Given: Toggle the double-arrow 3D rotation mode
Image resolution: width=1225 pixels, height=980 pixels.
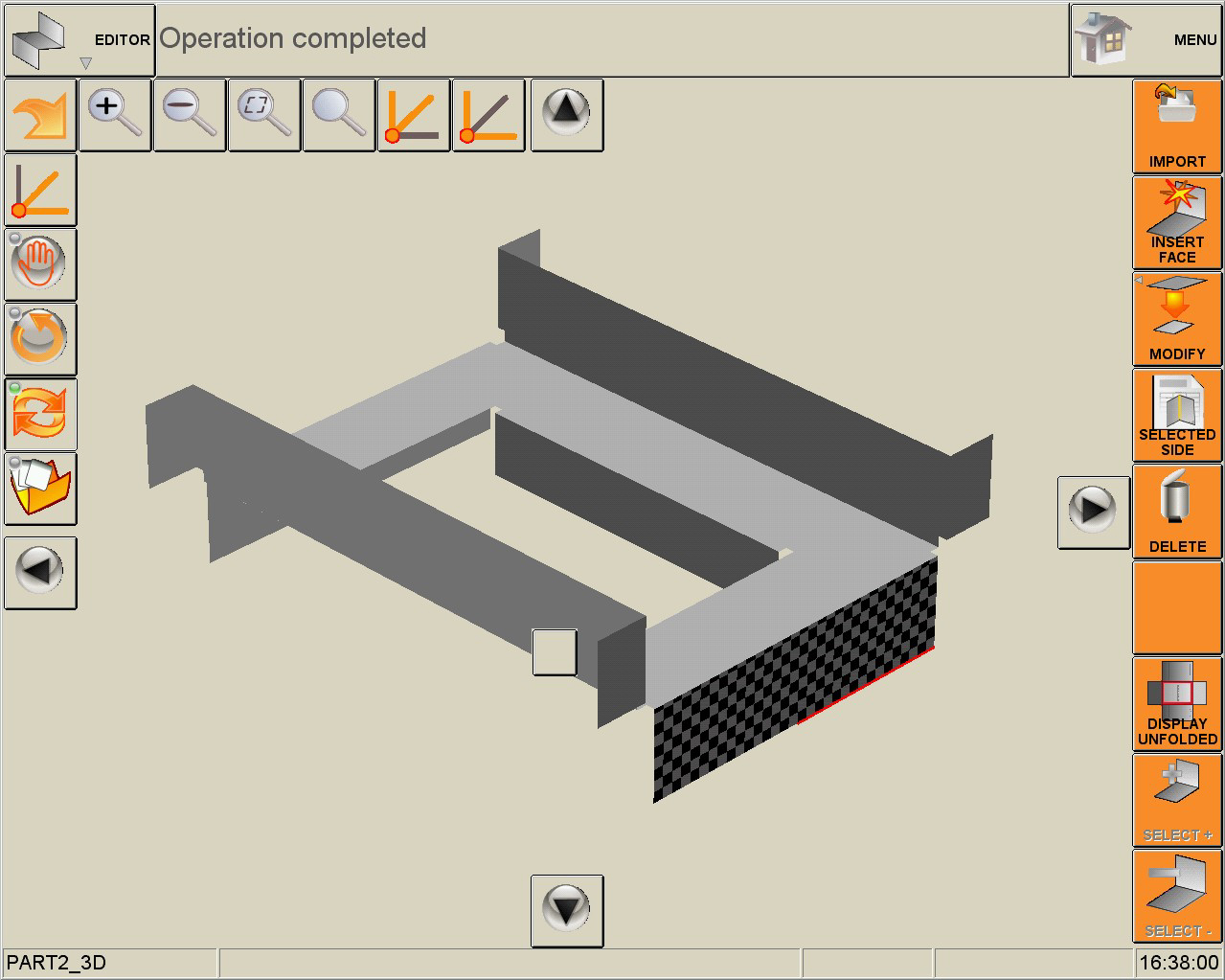Looking at the screenshot, I should click(x=41, y=415).
